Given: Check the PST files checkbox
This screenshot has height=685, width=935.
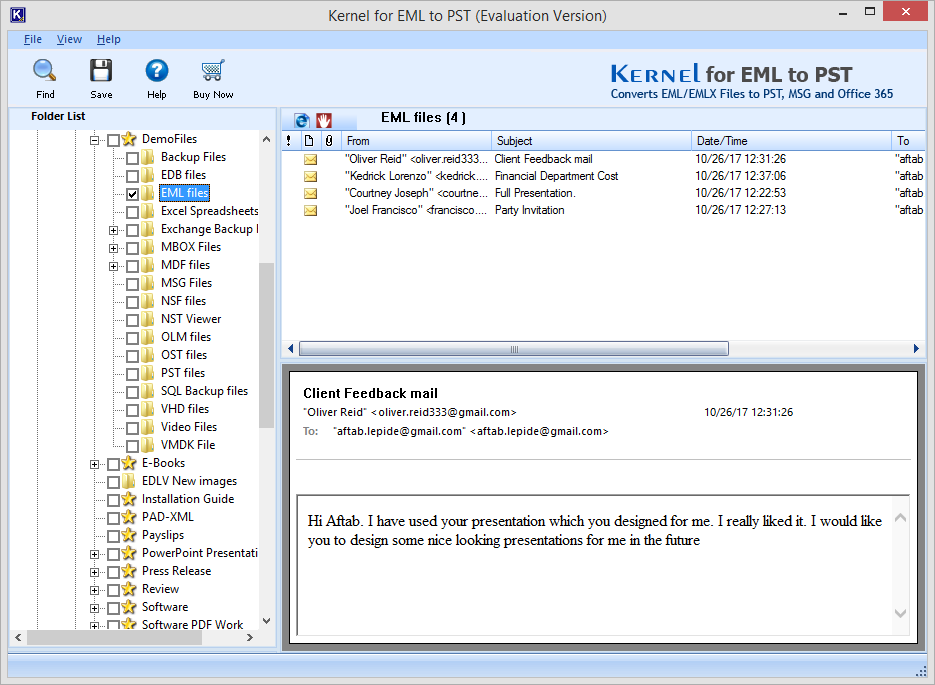Looking at the screenshot, I should click(x=132, y=374).
